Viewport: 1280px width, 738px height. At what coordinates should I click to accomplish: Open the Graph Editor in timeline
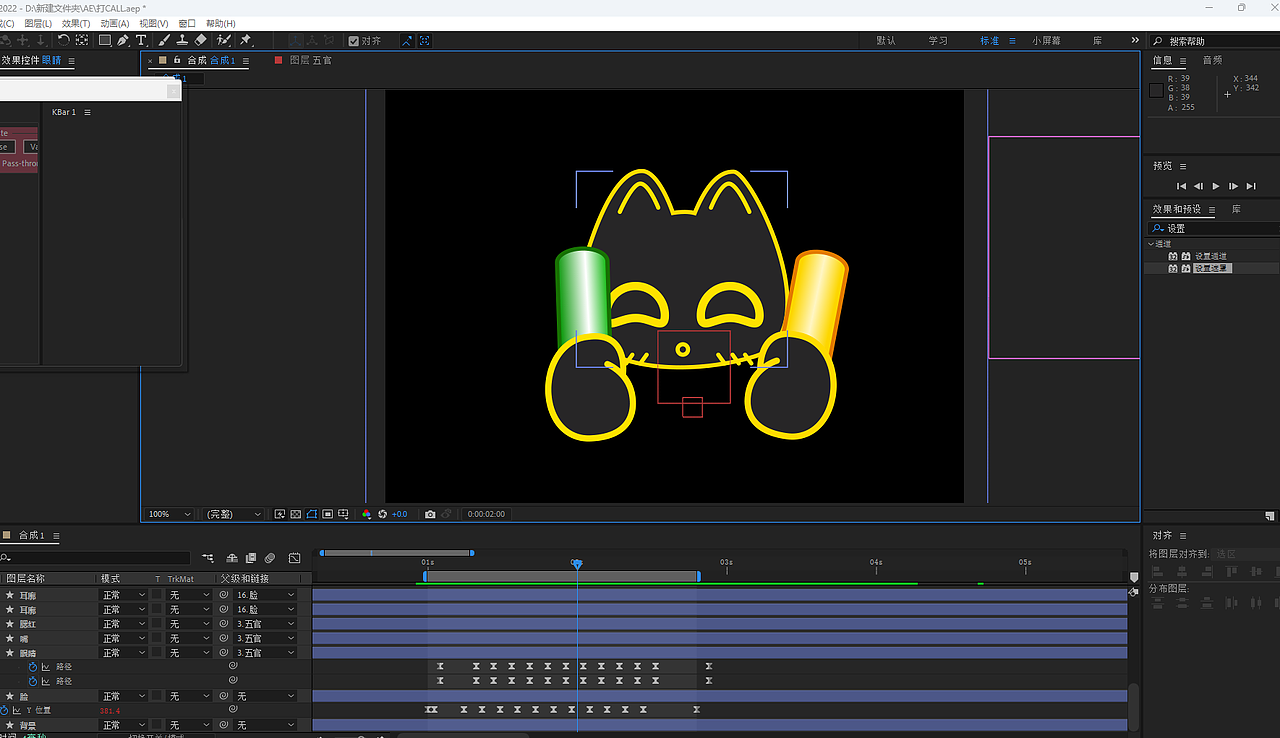pos(295,558)
